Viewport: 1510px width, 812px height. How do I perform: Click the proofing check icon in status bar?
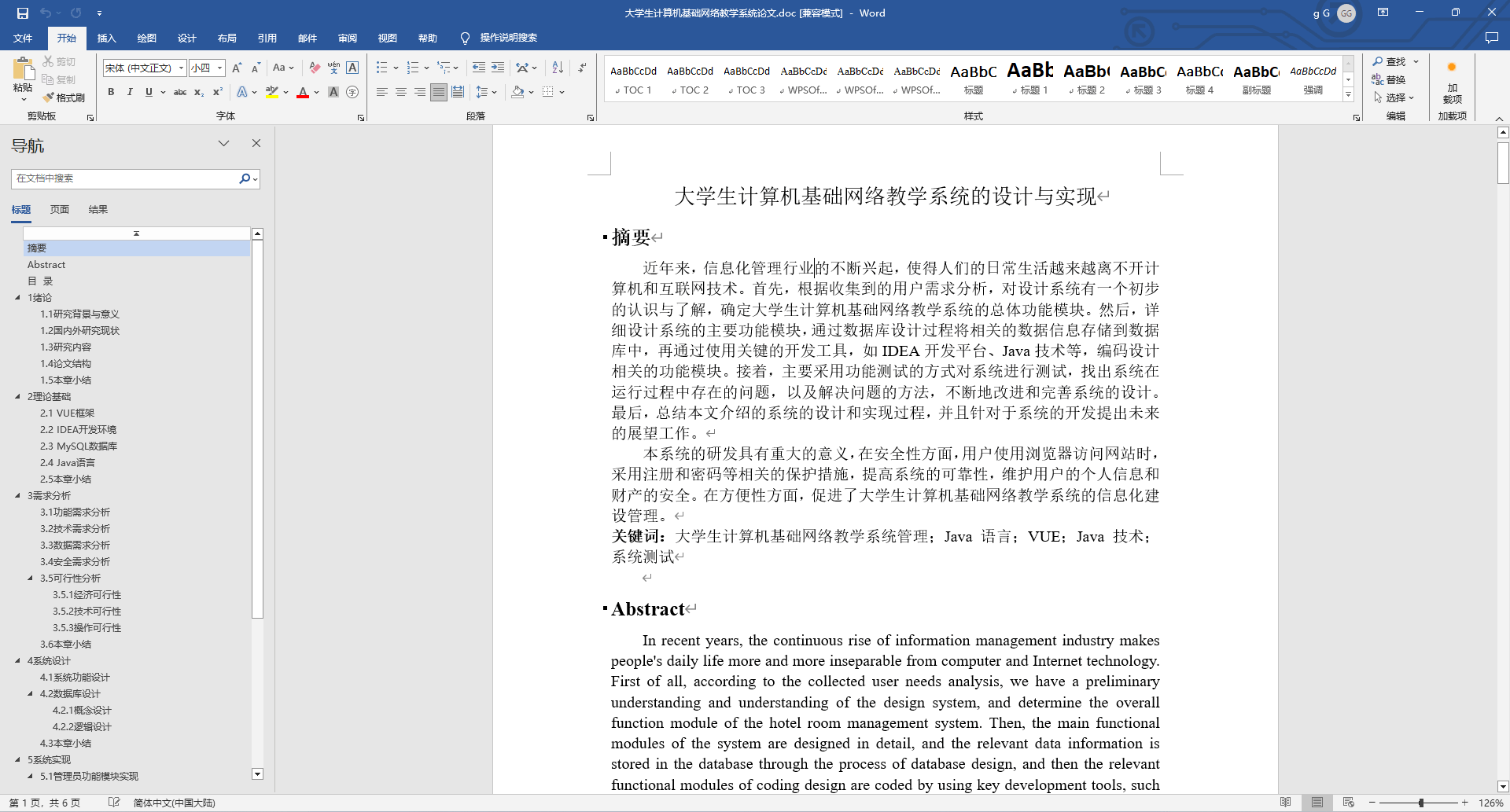tap(114, 803)
